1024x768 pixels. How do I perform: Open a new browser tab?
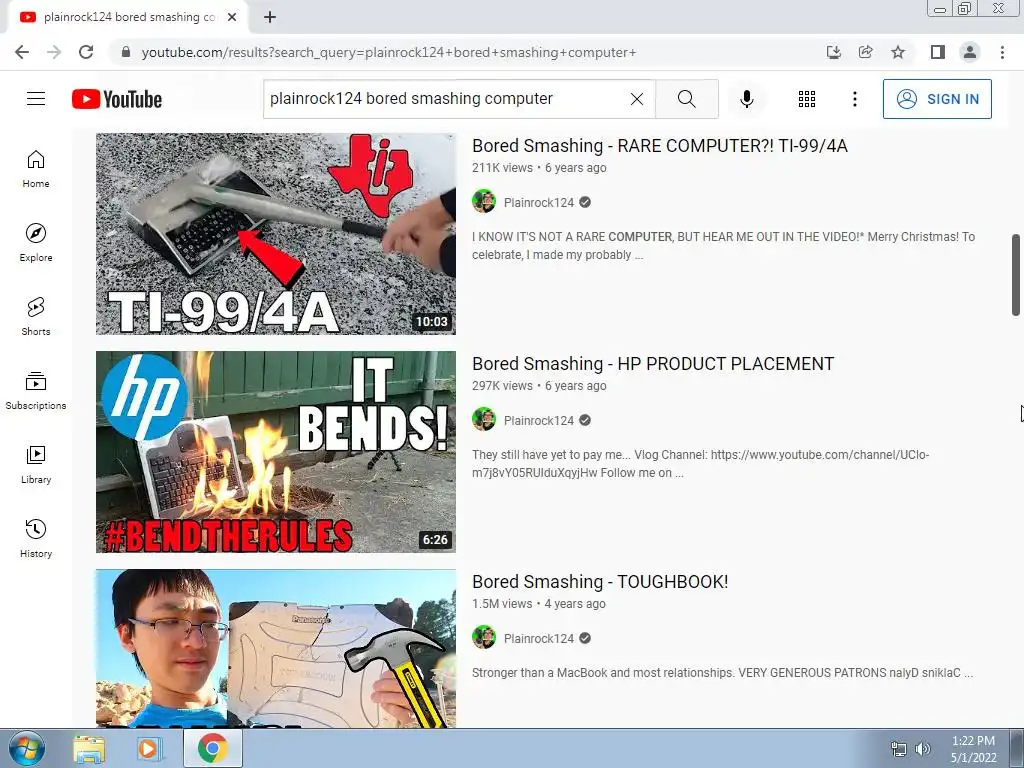click(270, 17)
